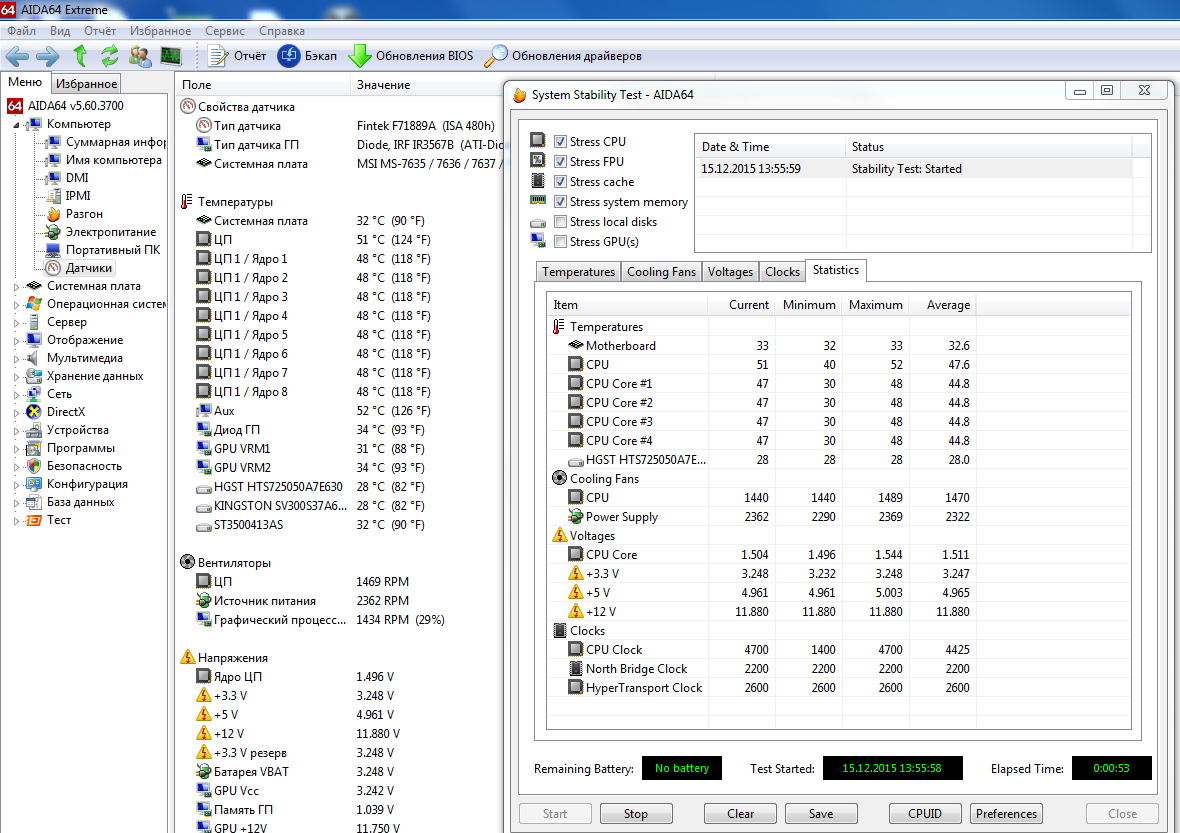The image size is (1180, 833).
Task: Toggle the Stress cache checkbox
Action: tap(560, 181)
